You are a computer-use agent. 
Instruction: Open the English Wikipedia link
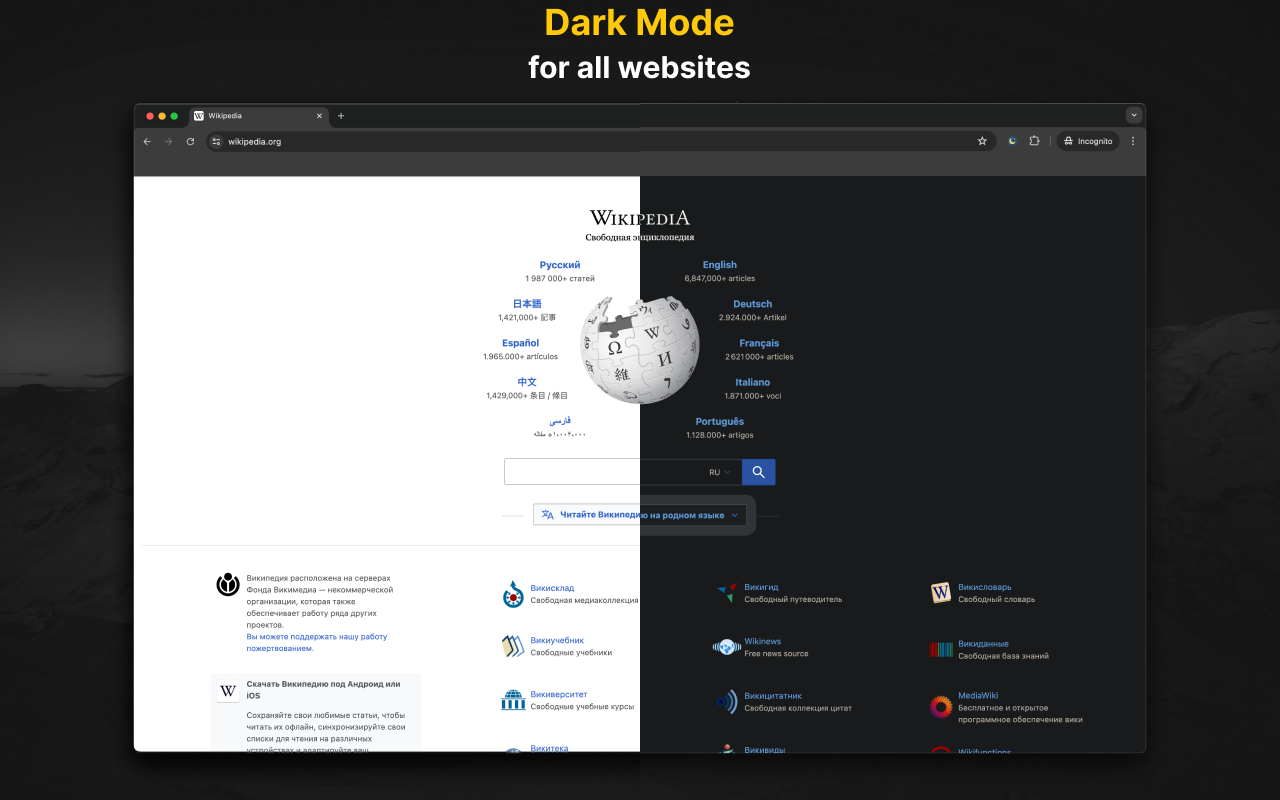719,264
